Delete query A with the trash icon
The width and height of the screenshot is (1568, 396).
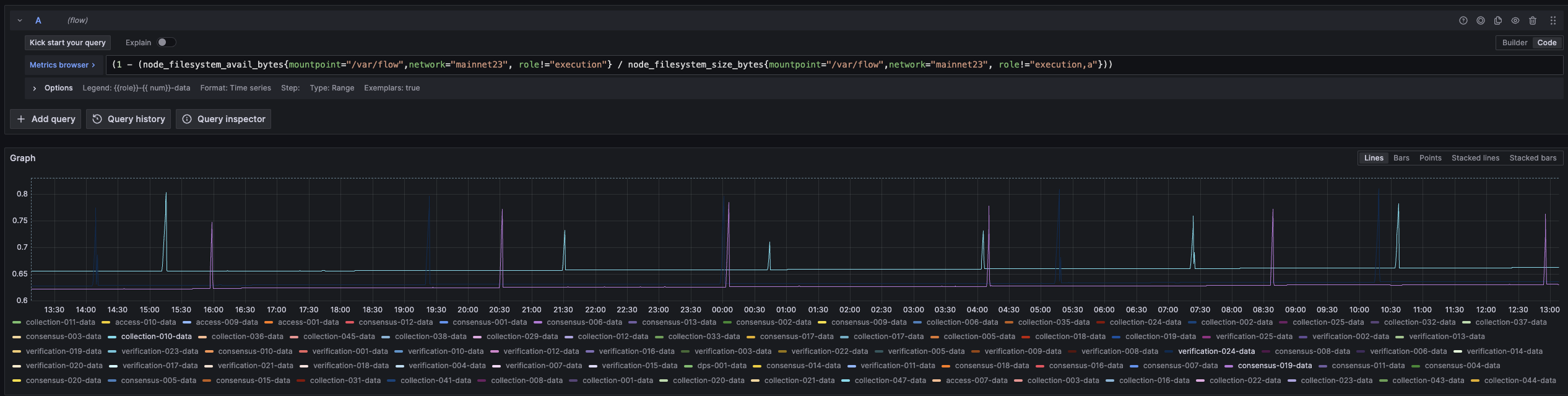[1532, 20]
